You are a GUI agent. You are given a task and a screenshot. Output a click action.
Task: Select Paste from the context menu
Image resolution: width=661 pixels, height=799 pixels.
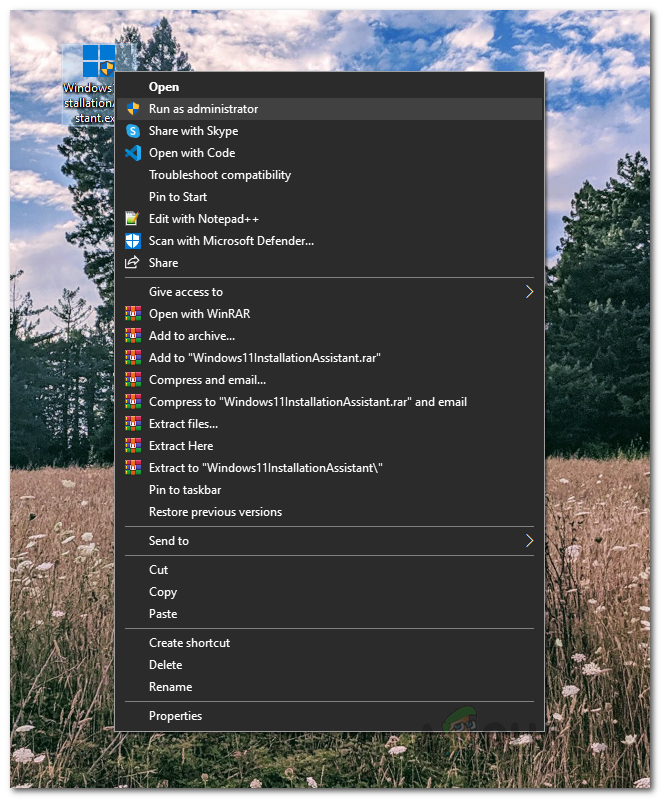[x=329, y=614]
